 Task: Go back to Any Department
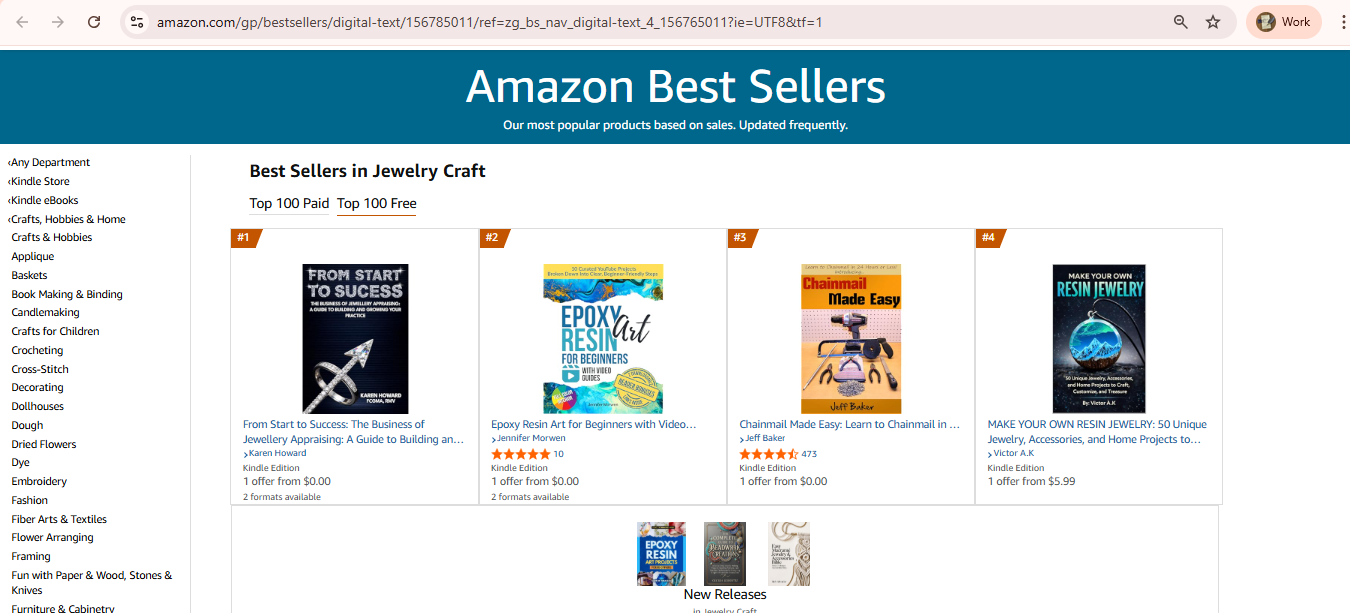pos(50,162)
